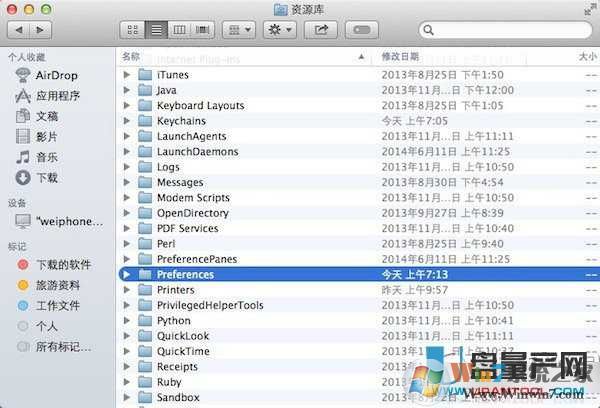Select the PrivilegedHelperTools folder row
This screenshot has width=600, height=408.
coord(358,305)
